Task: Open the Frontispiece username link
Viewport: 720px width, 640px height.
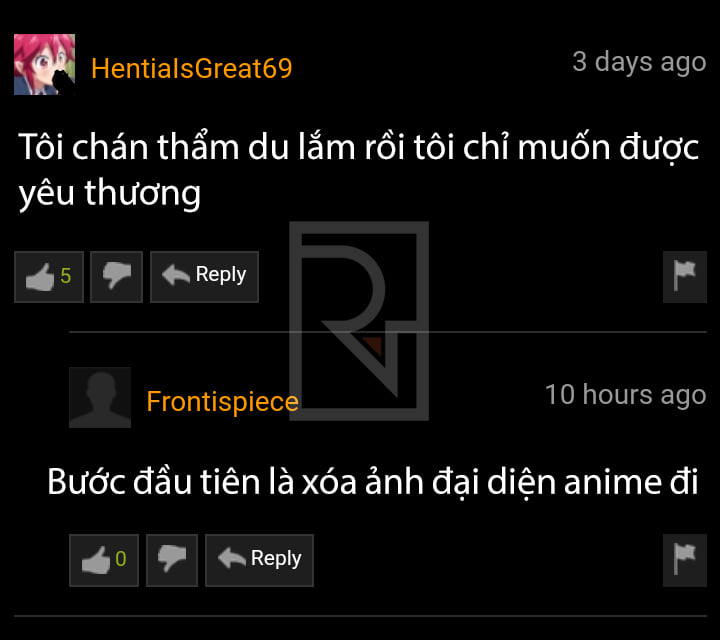Action: (x=223, y=402)
